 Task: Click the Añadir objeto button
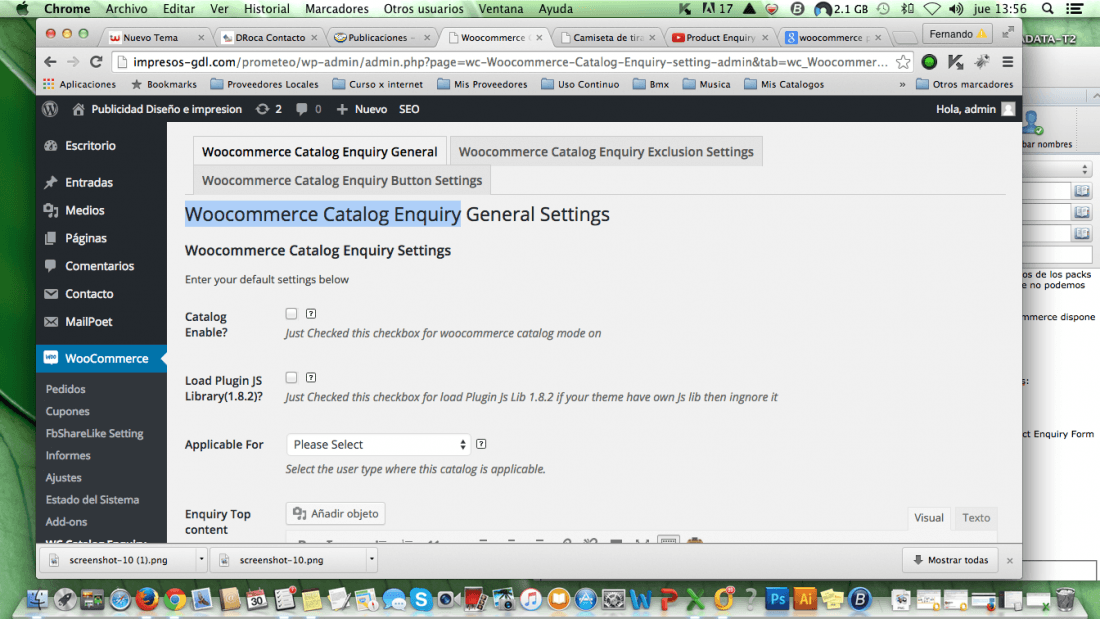pyautogui.click(x=335, y=514)
